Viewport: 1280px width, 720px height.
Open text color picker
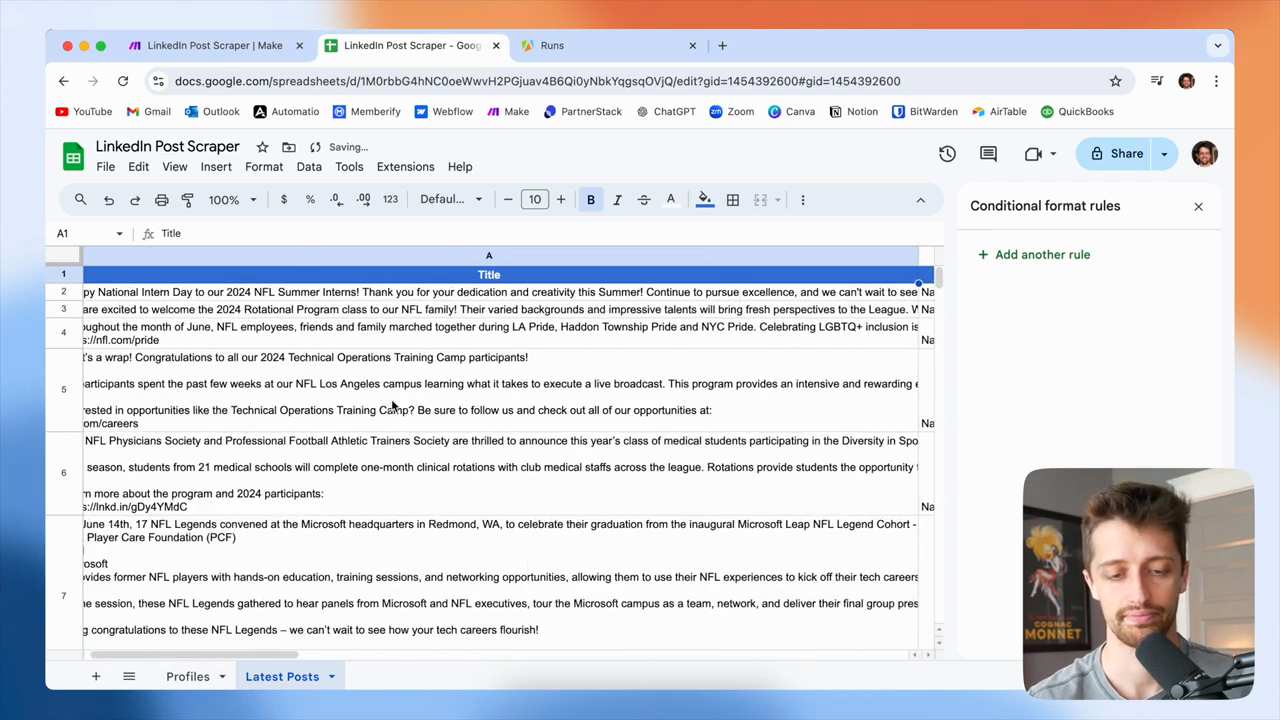[671, 200]
